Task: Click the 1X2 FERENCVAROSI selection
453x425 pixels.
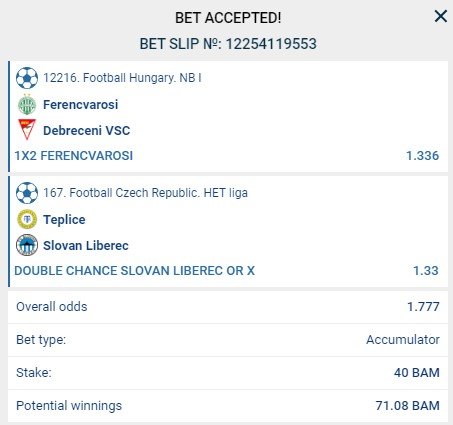Action: click(74, 156)
